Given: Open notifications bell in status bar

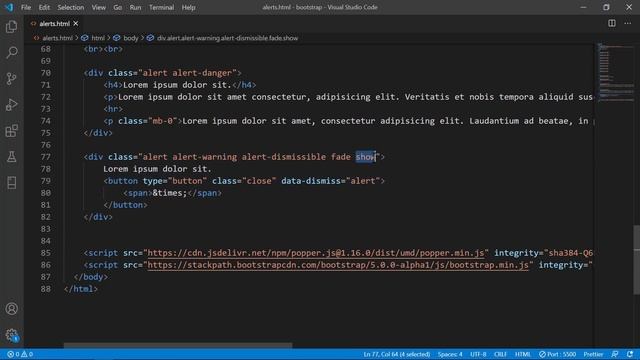Looking at the screenshot, I should pyautogui.click(x=630, y=354).
